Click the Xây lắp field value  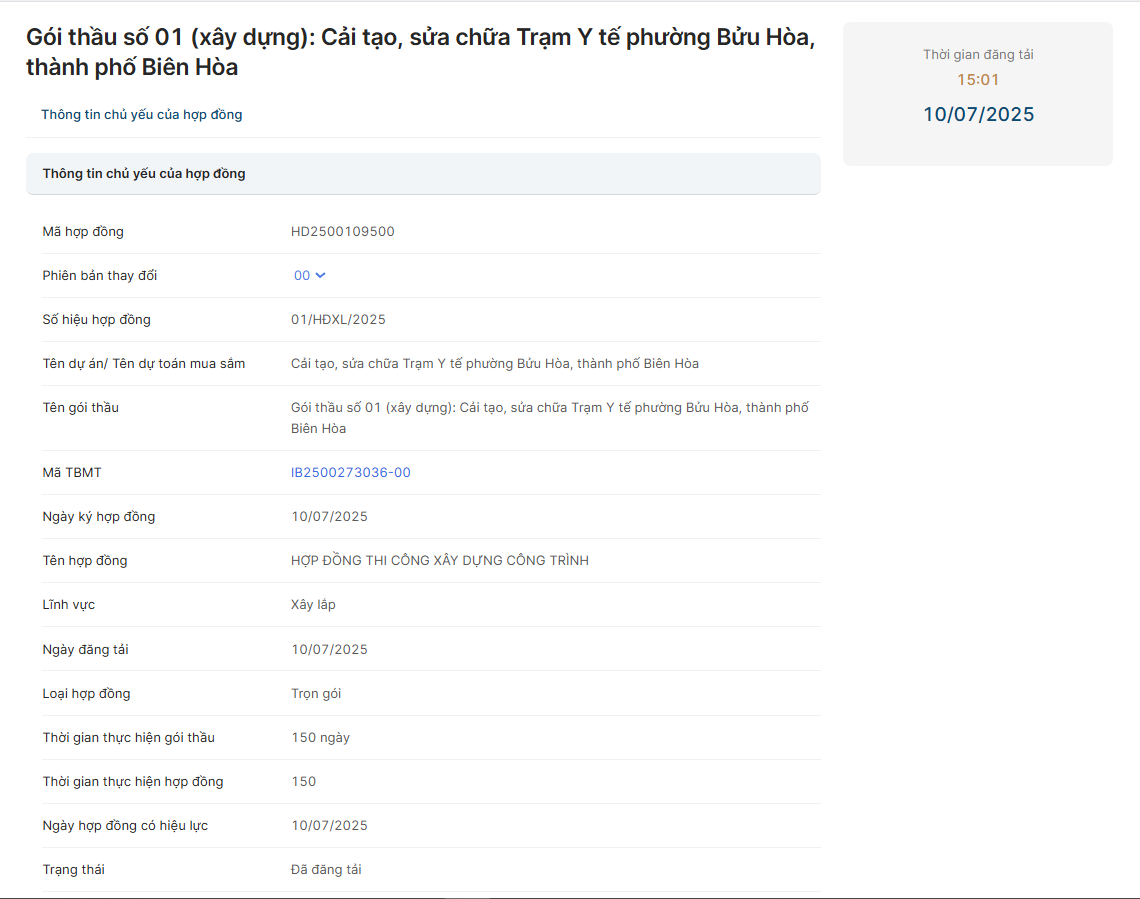[x=313, y=605]
